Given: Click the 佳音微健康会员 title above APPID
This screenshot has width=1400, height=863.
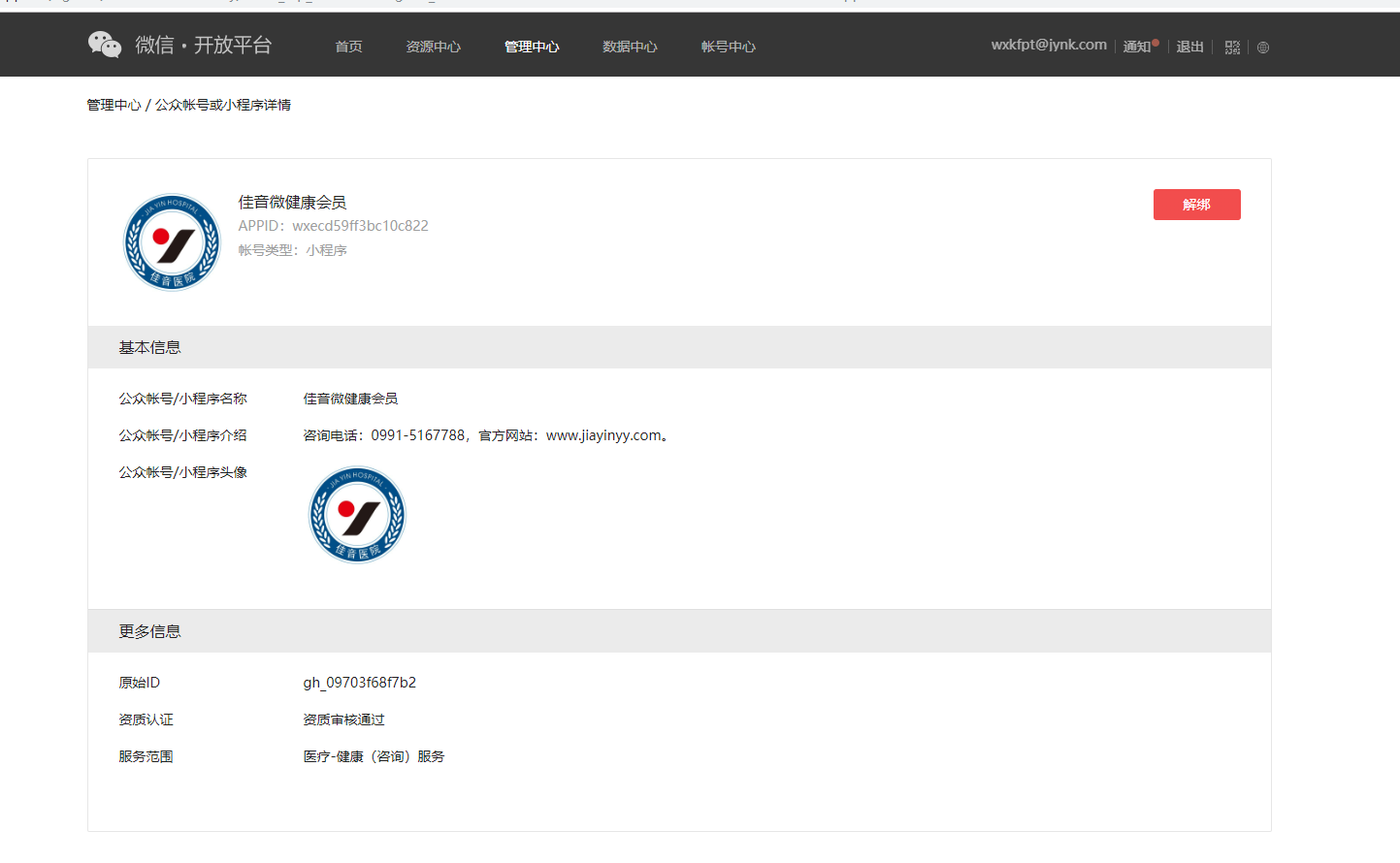Looking at the screenshot, I should click(x=292, y=202).
